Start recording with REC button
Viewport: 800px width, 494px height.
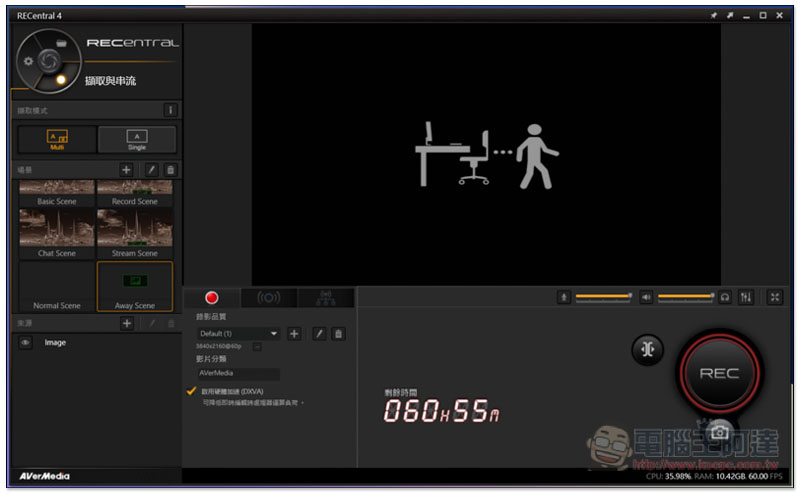(x=719, y=373)
